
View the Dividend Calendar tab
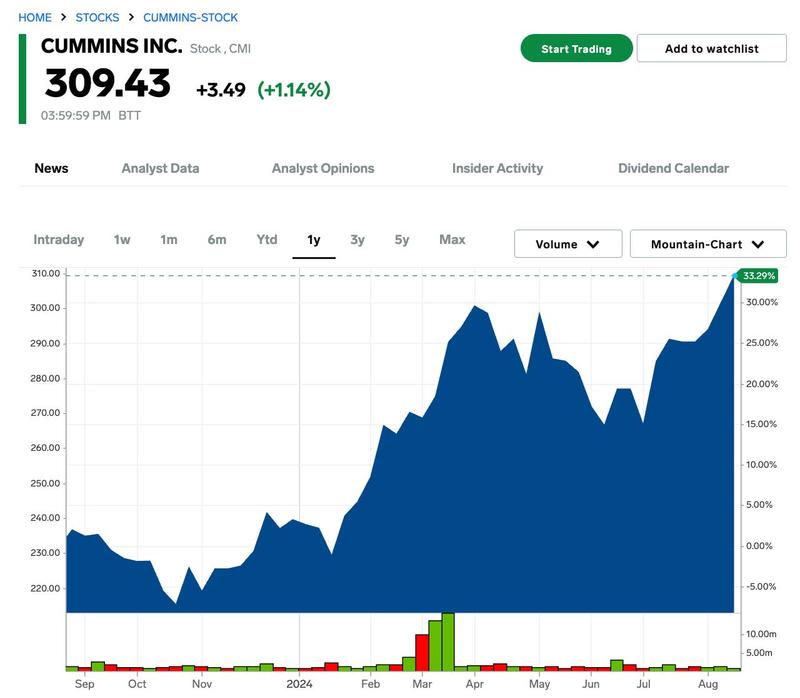coord(673,168)
